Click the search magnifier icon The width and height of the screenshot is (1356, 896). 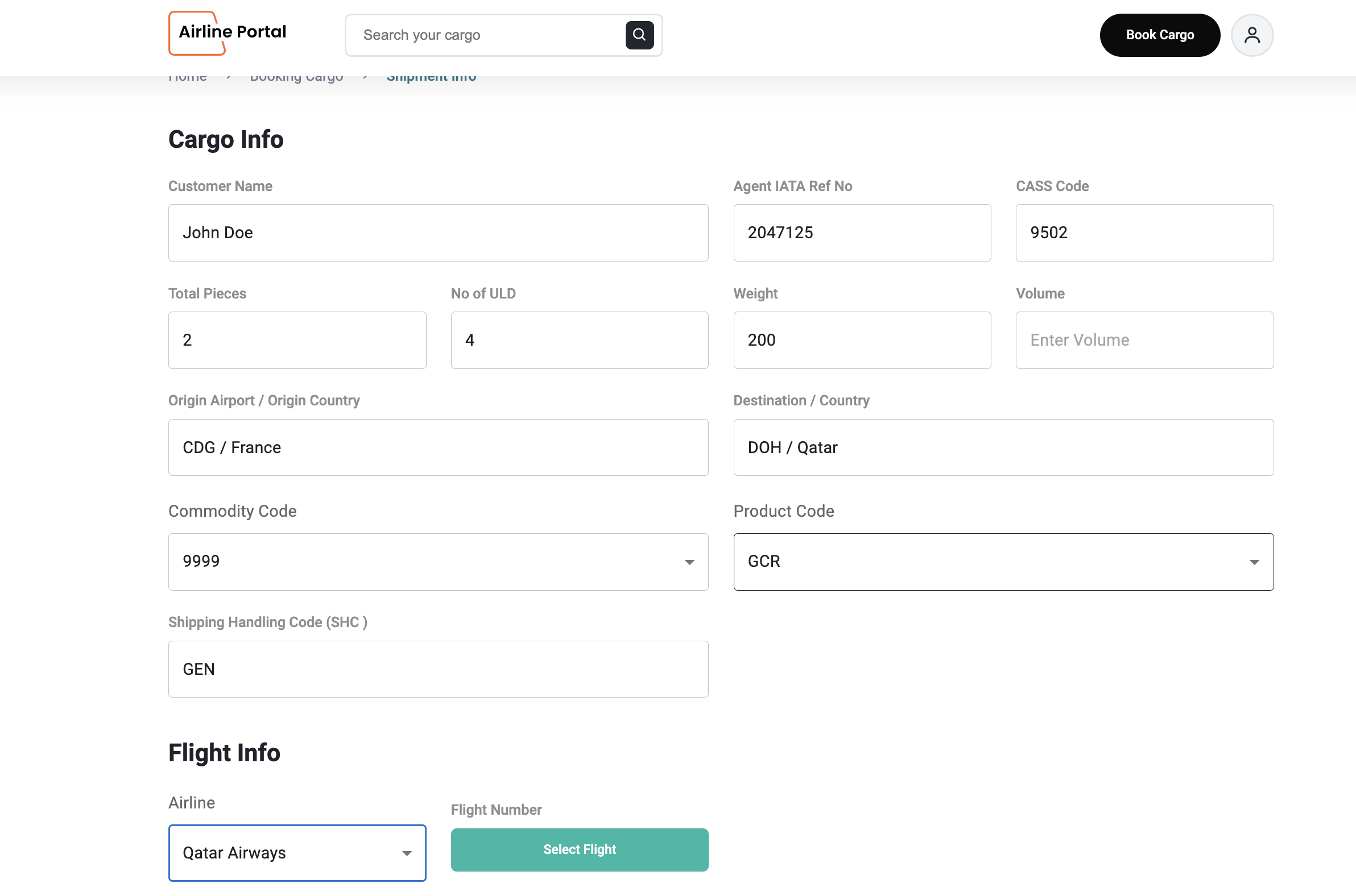[639, 35]
